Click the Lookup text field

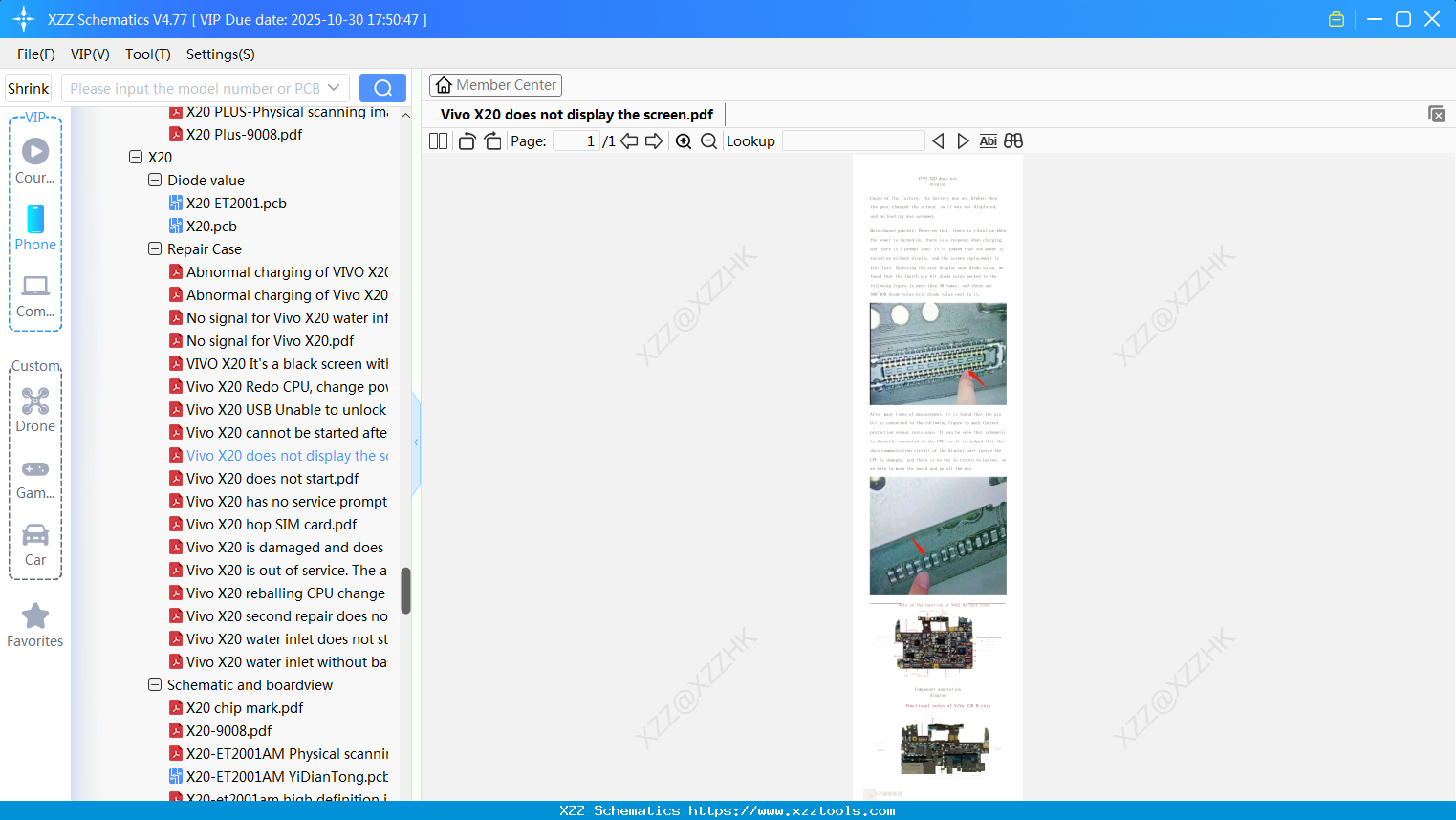pyautogui.click(x=854, y=141)
